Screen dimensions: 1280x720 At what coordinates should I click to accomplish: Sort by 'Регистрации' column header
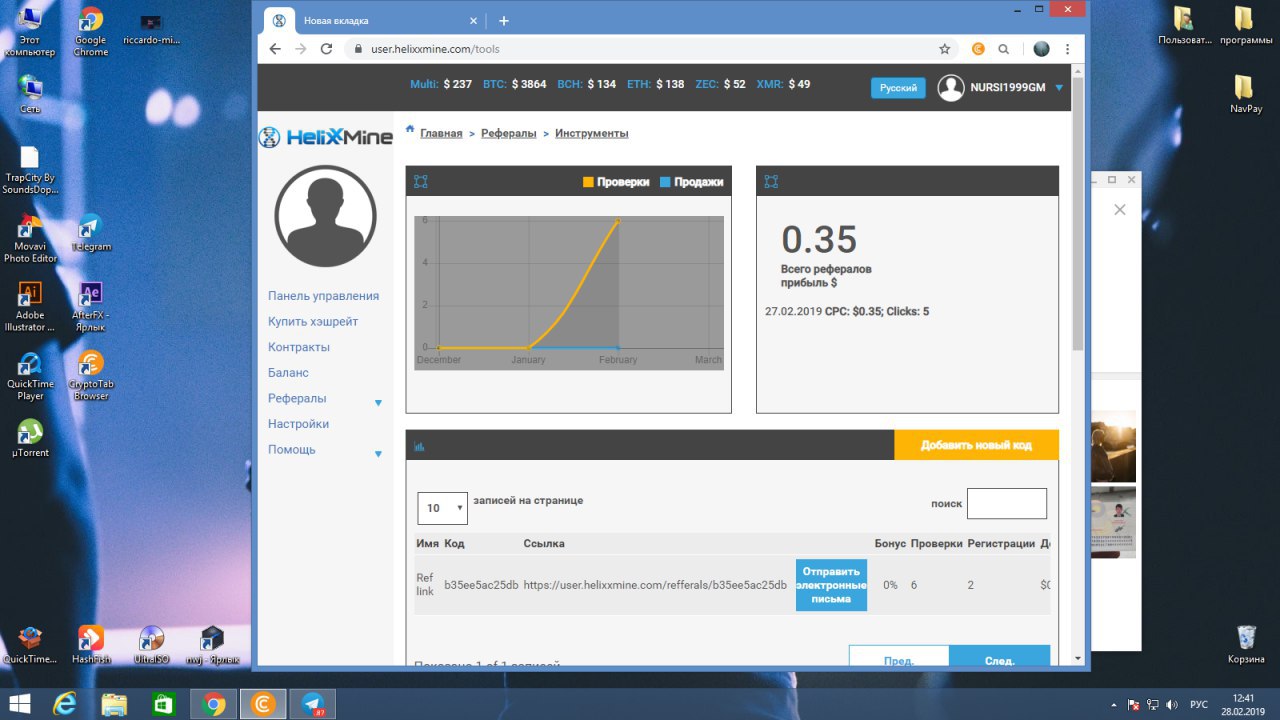click(x=1001, y=544)
